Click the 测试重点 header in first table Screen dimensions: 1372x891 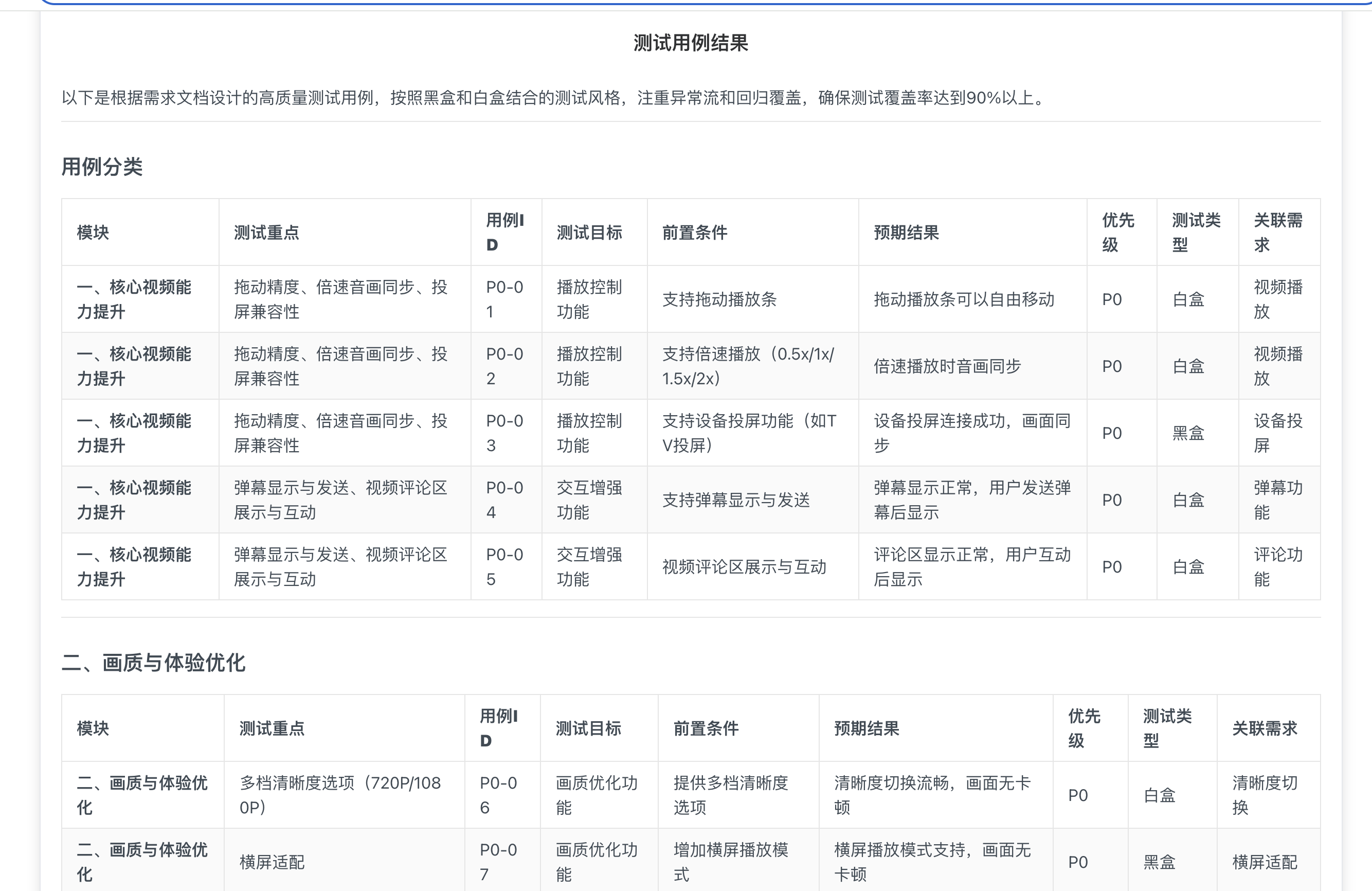click(x=266, y=233)
